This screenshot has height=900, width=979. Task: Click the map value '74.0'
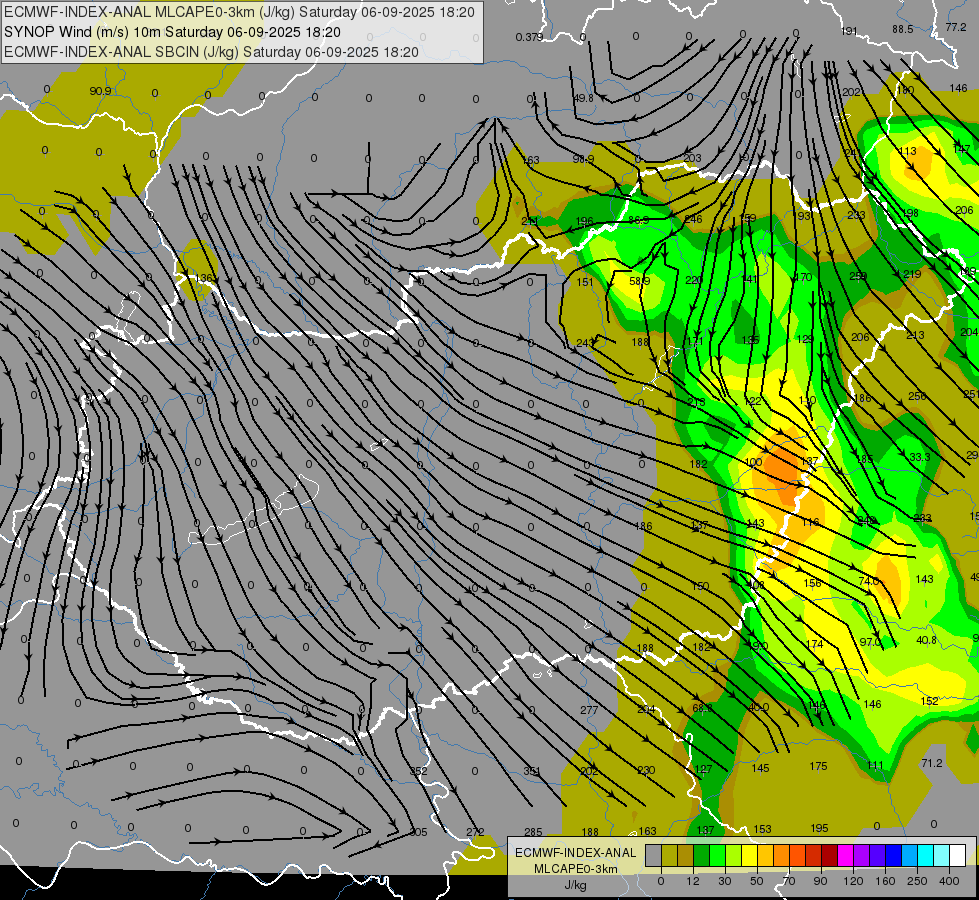click(869, 581)
